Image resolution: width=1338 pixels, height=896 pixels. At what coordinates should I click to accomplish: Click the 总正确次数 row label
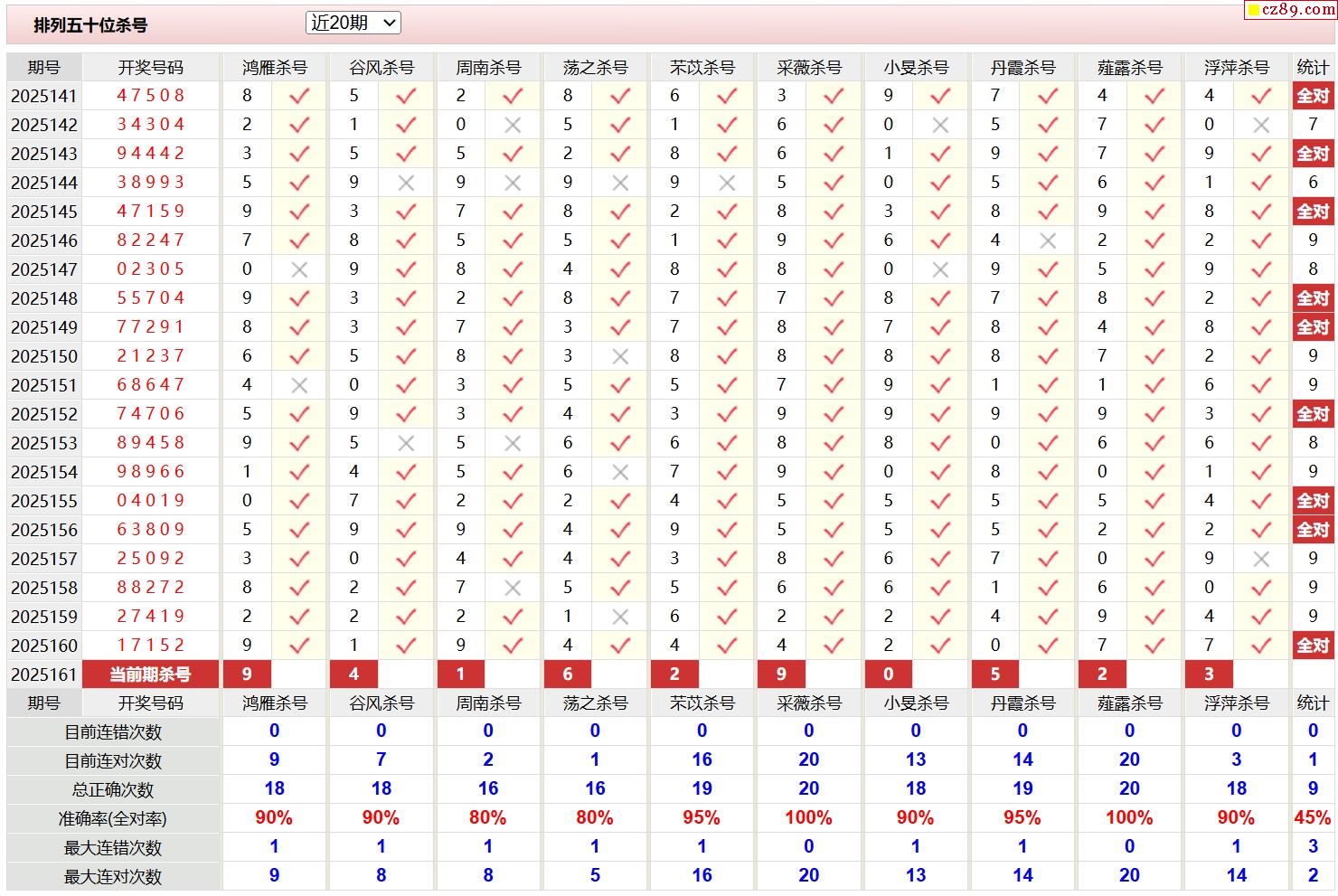pyautogui.click(x=113, y=790)
